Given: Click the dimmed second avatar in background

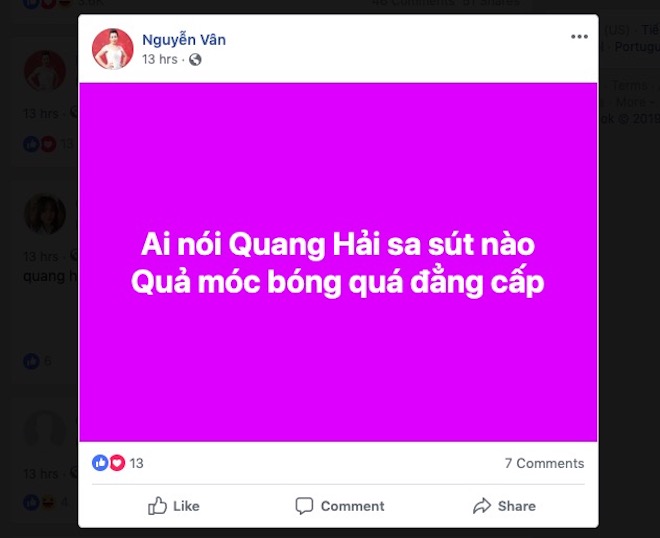Looking at the screenshot, I should tap(45, 214).
